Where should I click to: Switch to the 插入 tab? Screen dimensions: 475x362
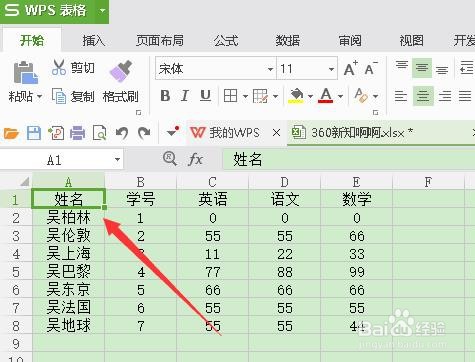pyautogui.click(x=94, y=41)
